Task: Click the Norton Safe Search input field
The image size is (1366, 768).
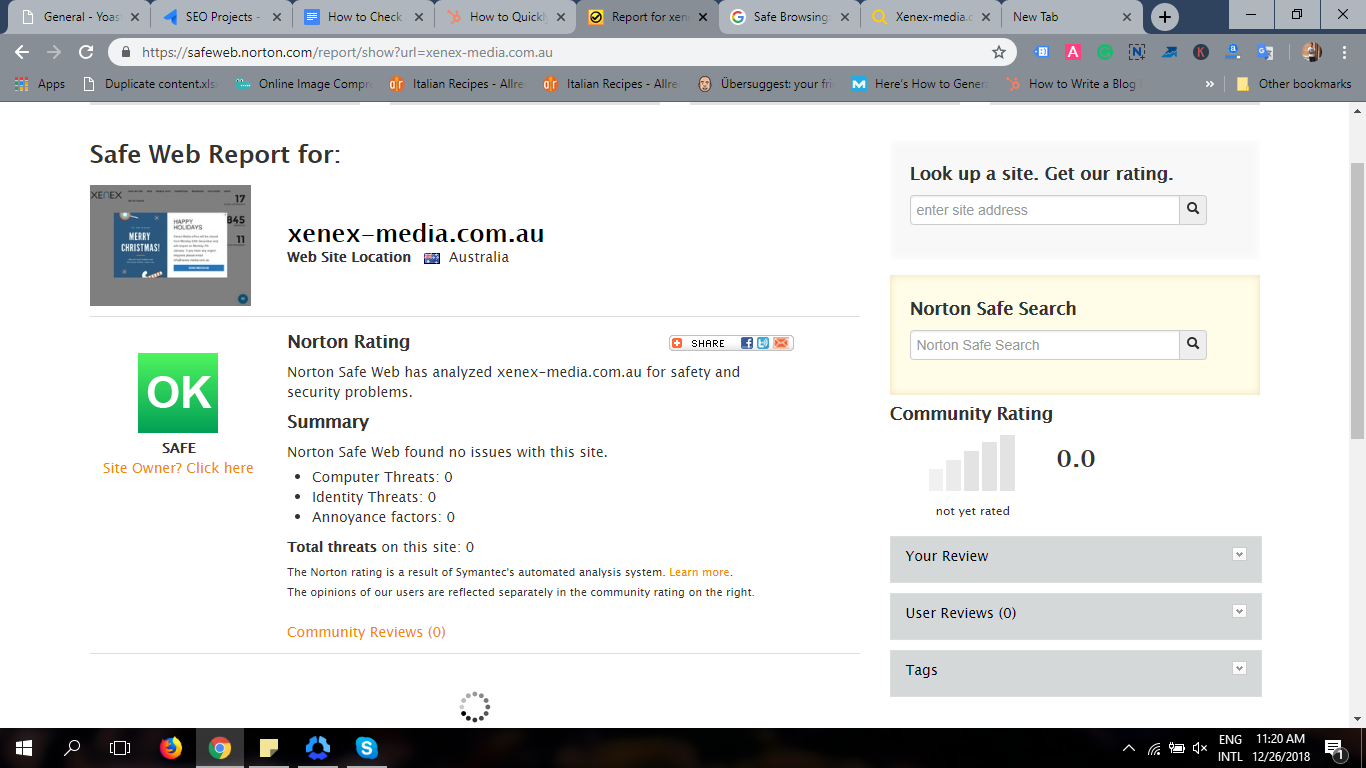Action: pyautogui.click(x=1045, y=344)
